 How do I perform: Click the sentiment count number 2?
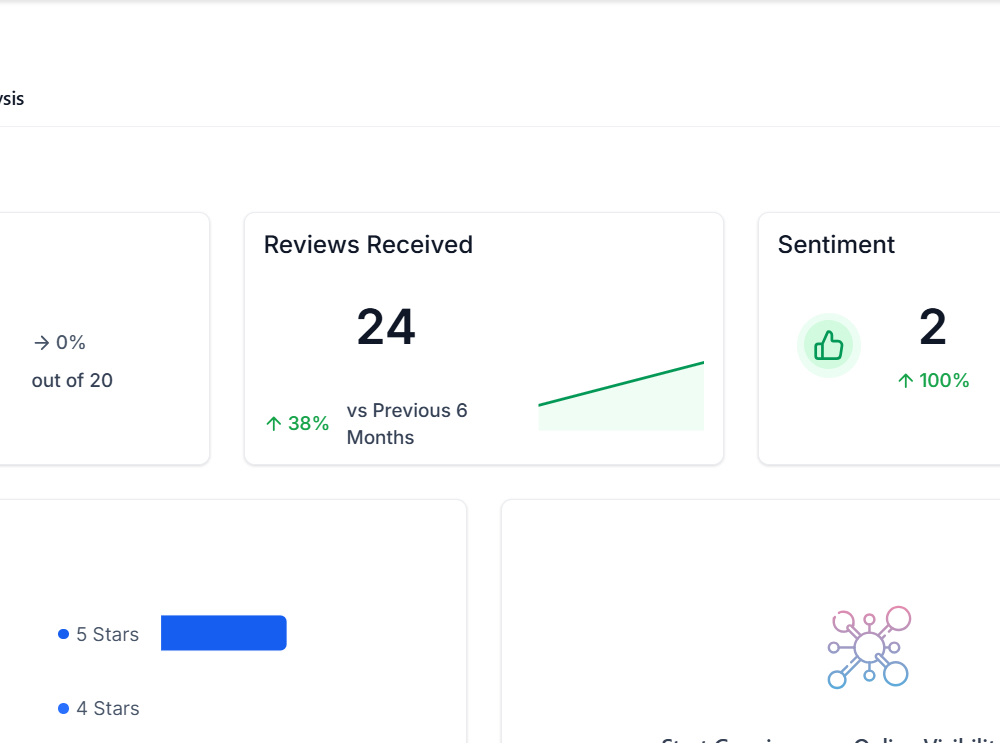[932, 327]
